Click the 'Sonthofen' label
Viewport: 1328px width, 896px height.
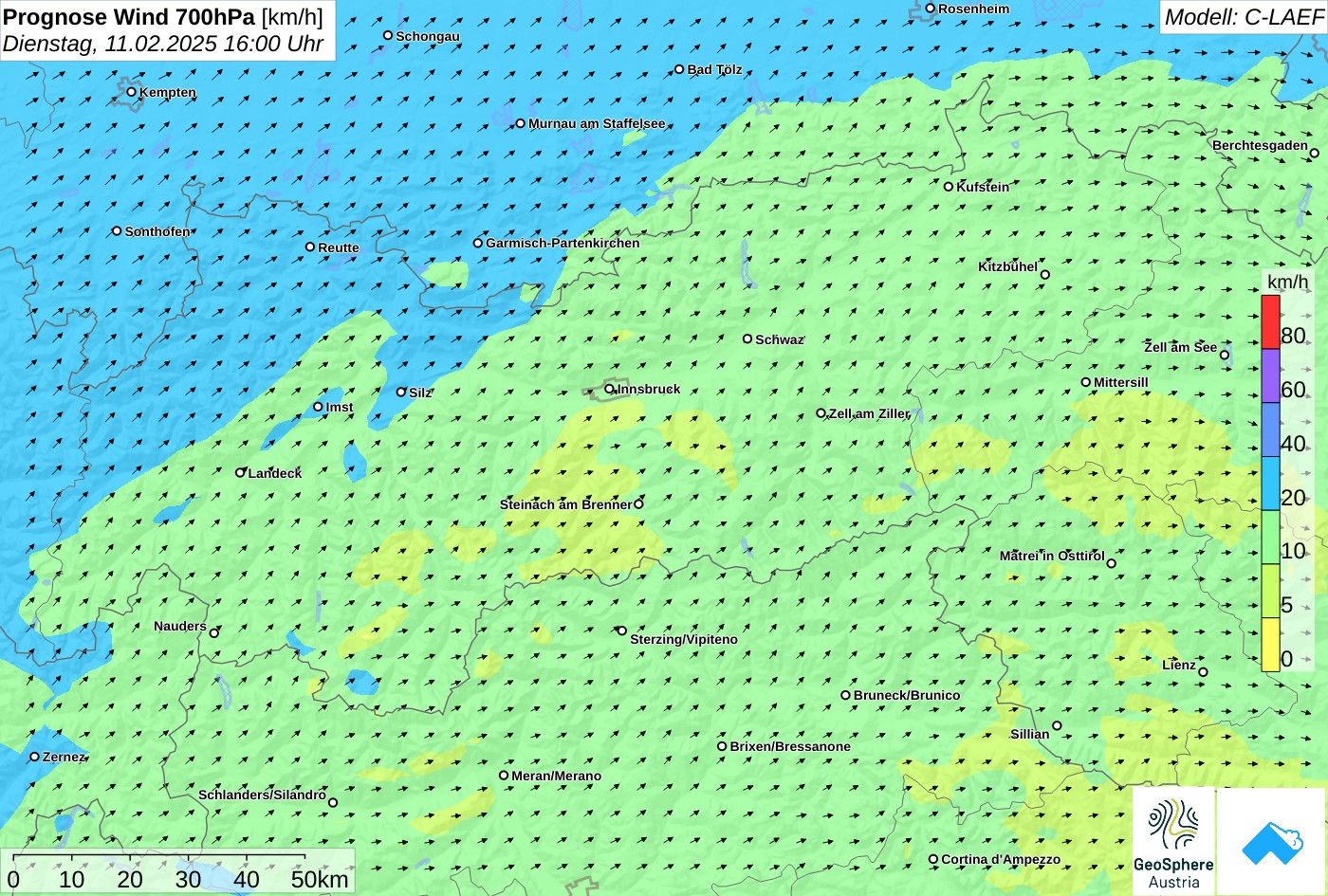pos(157,231)
